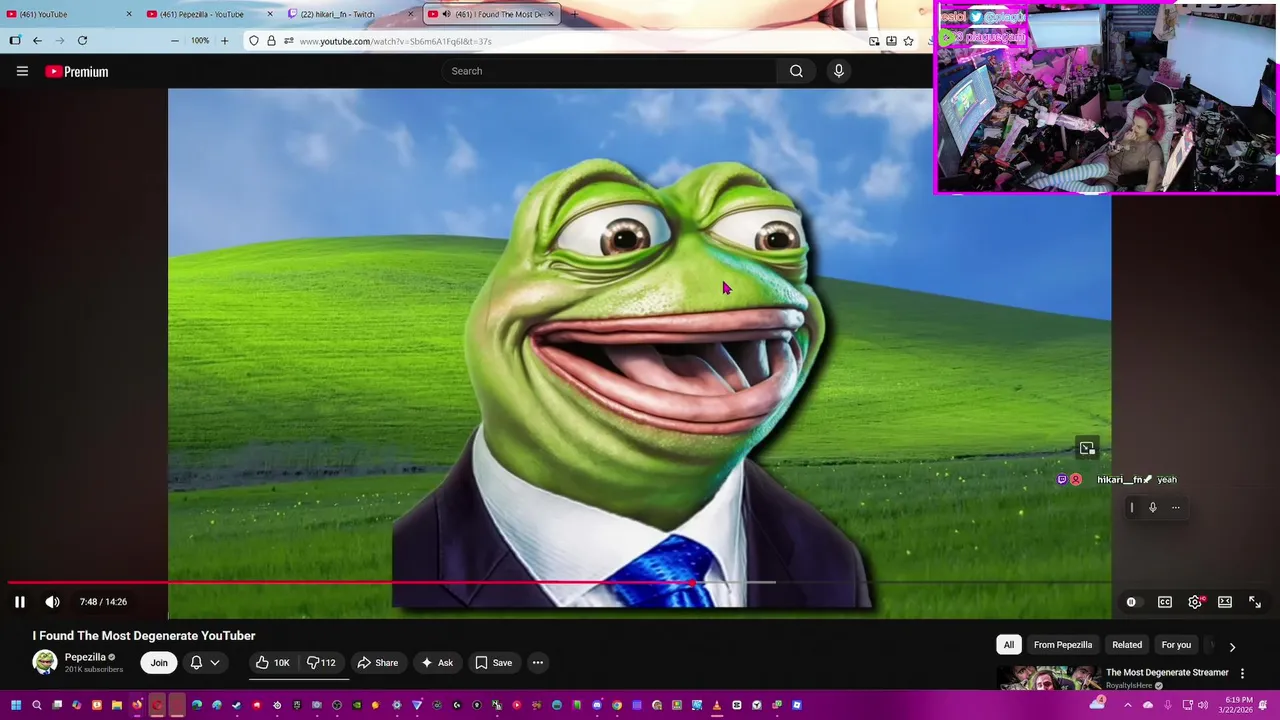The width and height of the screenshot is (1280, 720).
Task: Click the 100% zoom level
Action: (200, 41)
